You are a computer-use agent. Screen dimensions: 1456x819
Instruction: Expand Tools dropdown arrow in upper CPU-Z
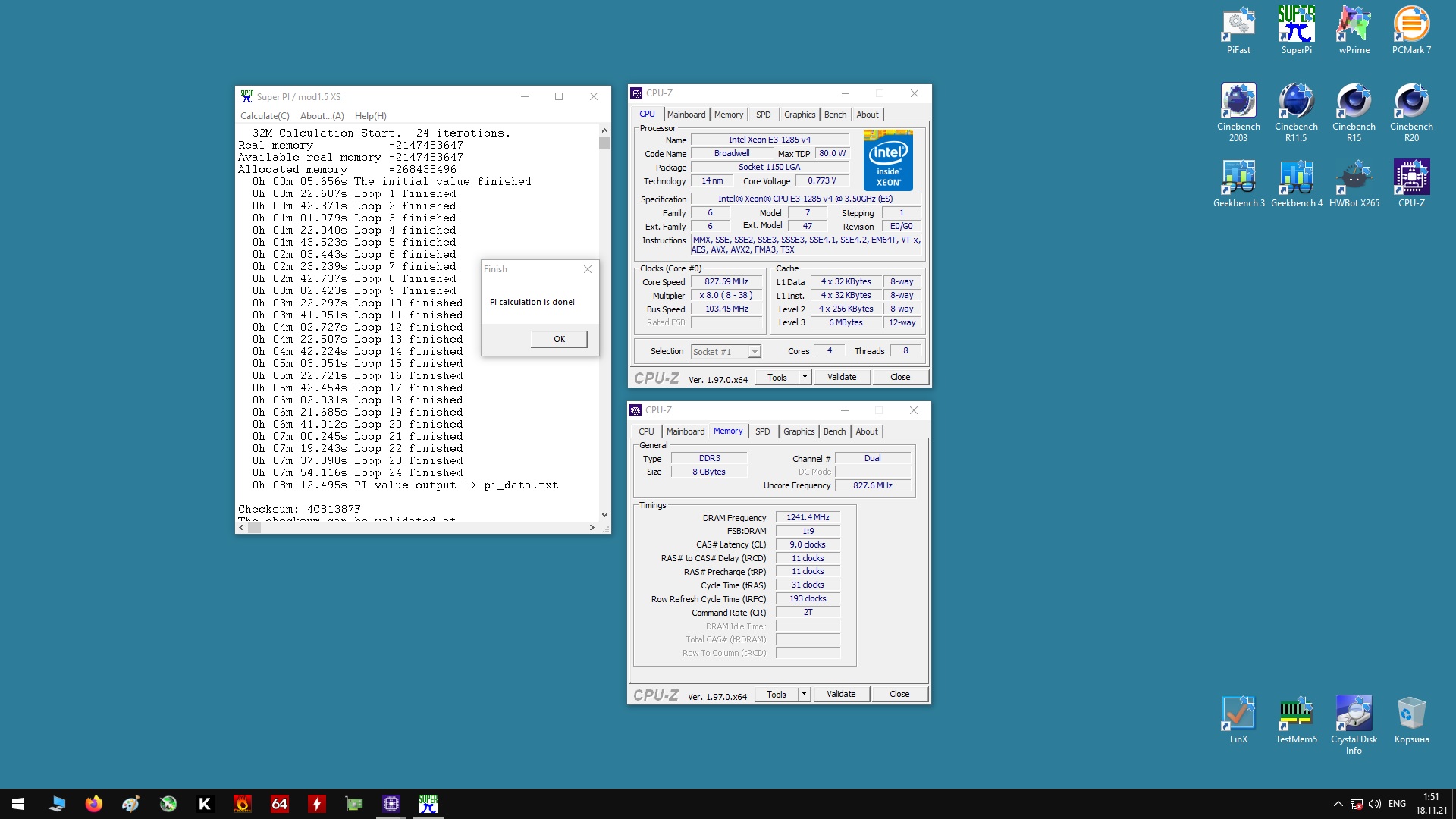805,377
